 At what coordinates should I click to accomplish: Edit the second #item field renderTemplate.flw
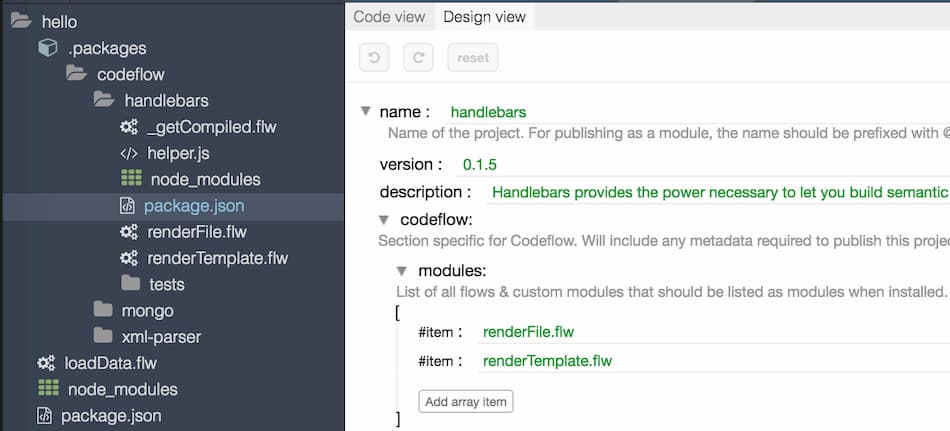click(x=714, y=361)
